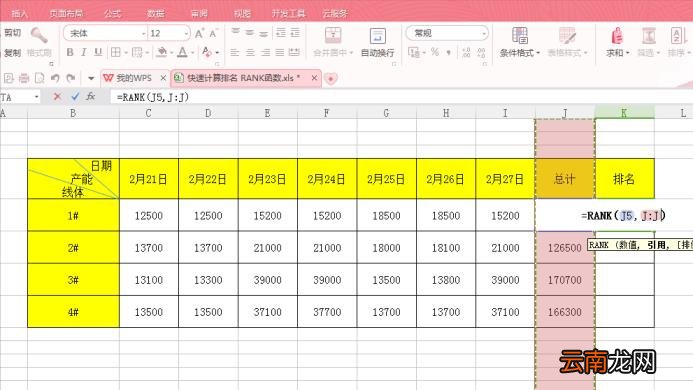Open the fill color dropdown arrow
Screen dimensions: 693x390
pos(171,53)
